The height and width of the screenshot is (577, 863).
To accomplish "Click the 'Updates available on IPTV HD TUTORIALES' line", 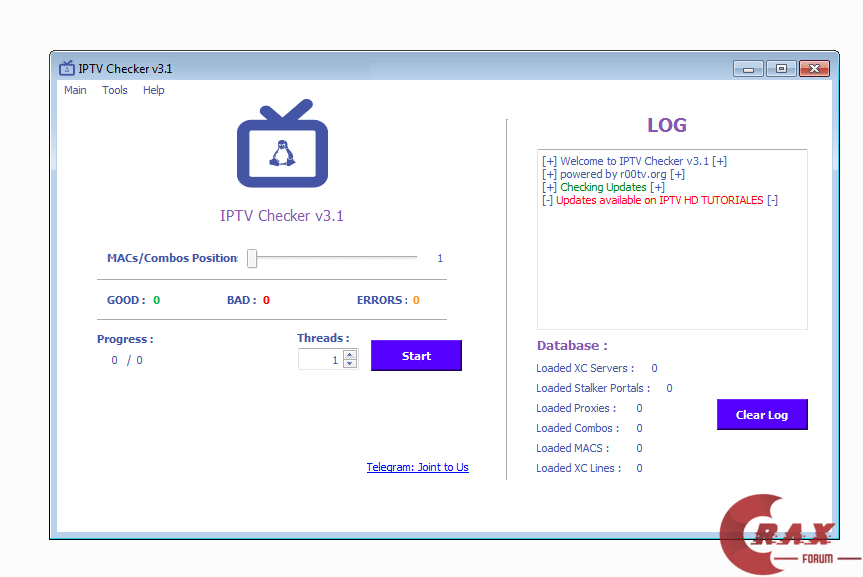I will tap(659, 200).
